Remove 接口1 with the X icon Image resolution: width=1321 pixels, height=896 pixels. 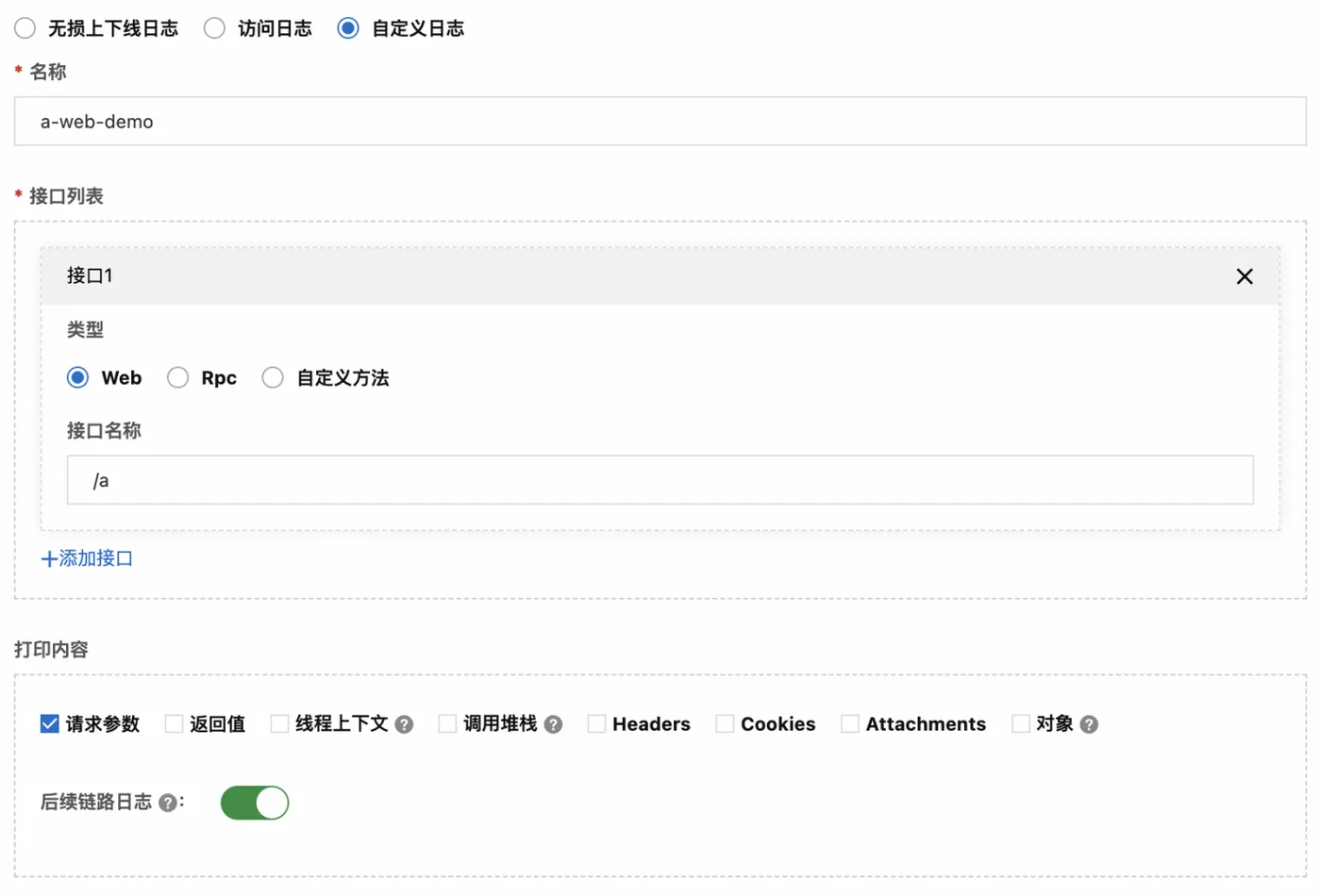pos(1245,276)
